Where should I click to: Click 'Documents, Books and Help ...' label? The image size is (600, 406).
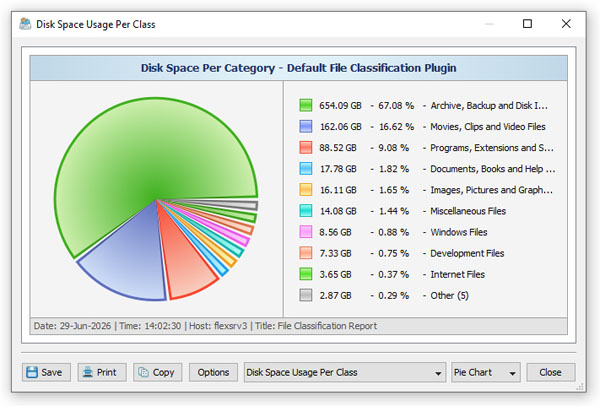click(493, 169)
